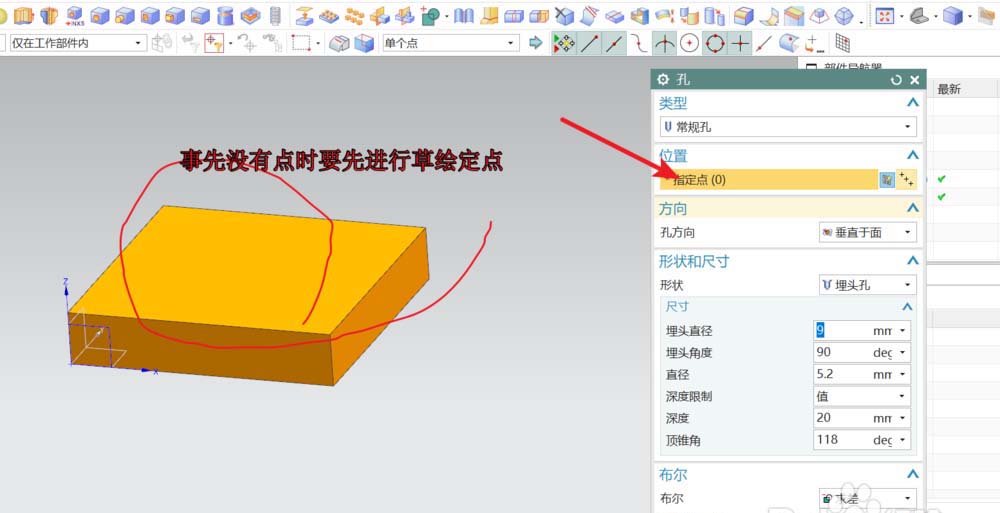Toggle Control Point snap curve icon
Screen dimensions: 1000x513
[x=639, y=43]
